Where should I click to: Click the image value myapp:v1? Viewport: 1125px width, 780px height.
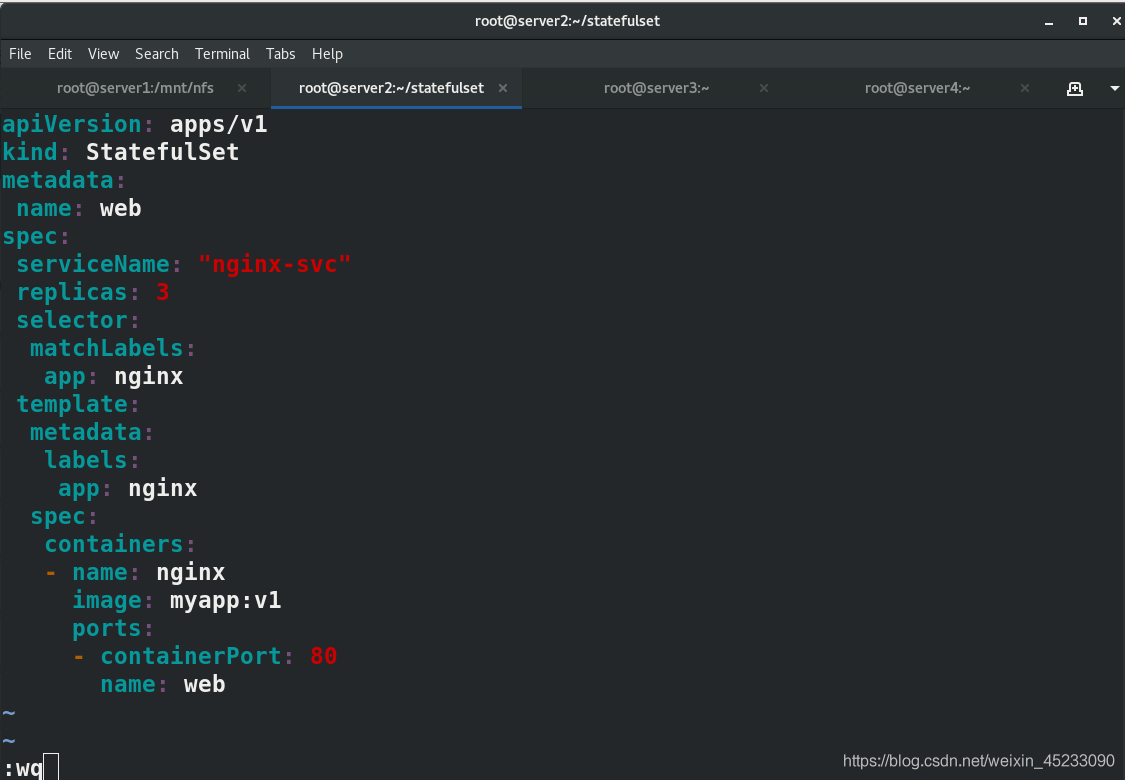(x=226, y=601)
